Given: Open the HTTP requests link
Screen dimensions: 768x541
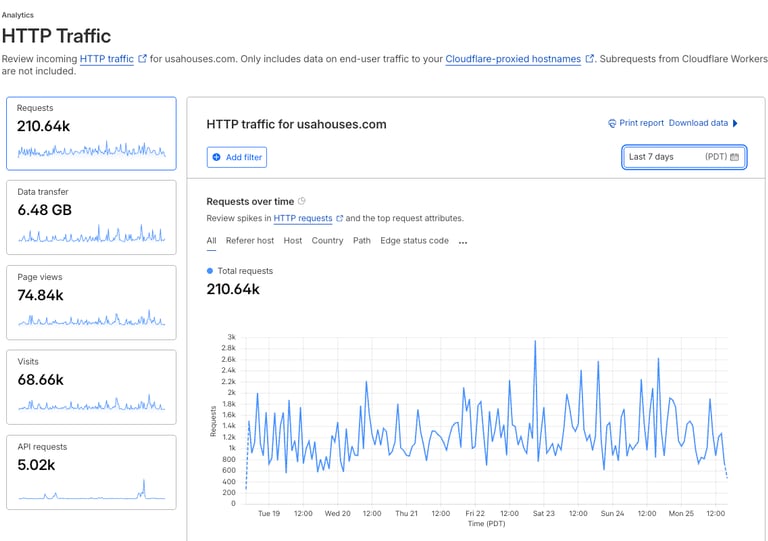Looking at the screenshot, I should (303, 218).
